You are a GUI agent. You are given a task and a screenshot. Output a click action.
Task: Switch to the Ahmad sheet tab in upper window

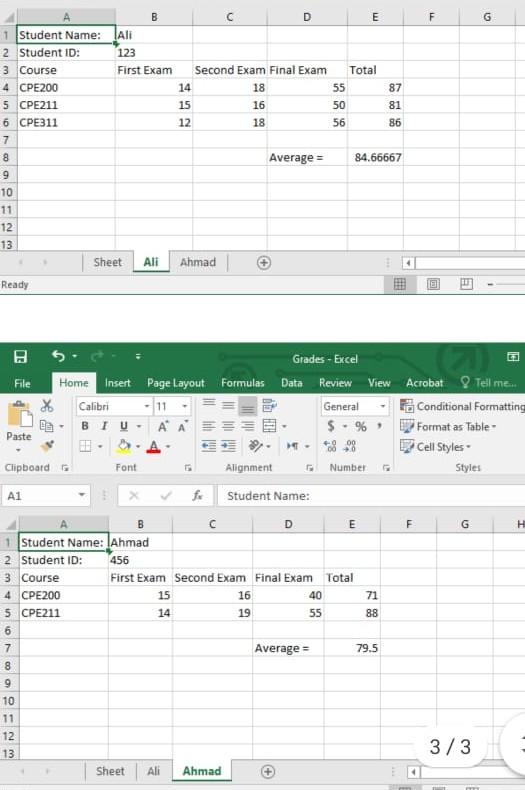198,262
